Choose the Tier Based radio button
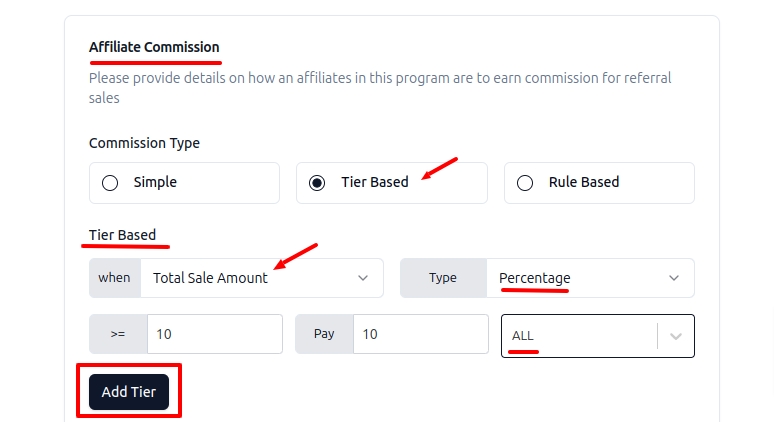The width and height of the screenshot is (774, 422). 317,183
